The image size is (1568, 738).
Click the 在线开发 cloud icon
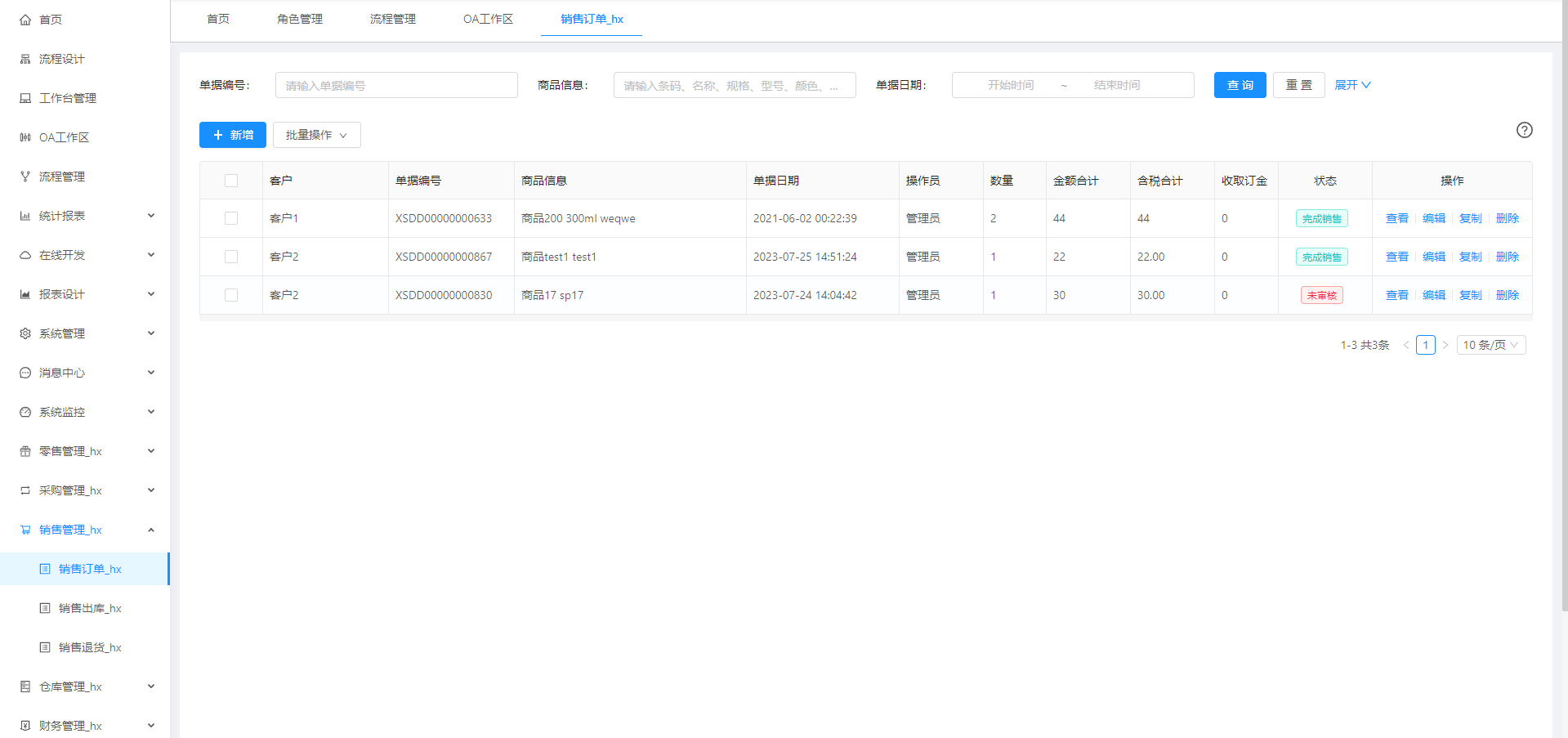click(25, 255)
